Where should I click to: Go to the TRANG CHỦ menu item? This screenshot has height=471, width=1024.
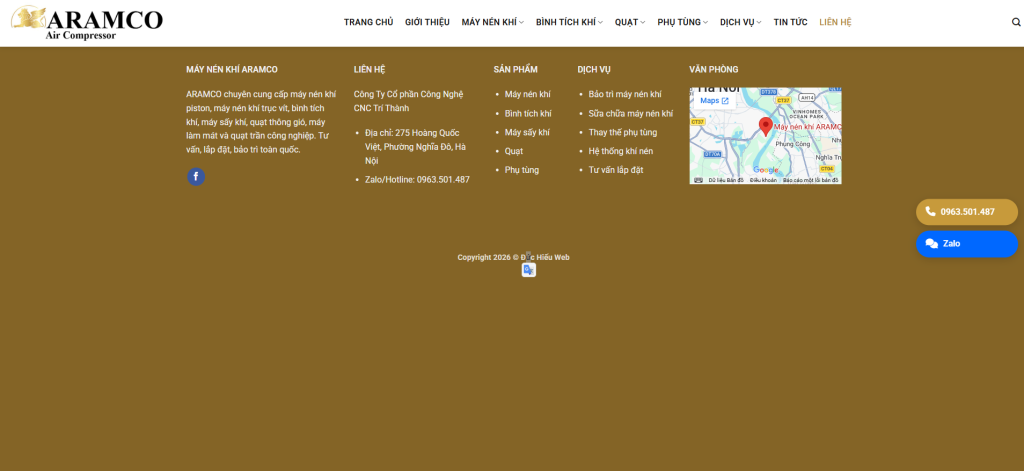click(368, 22)
